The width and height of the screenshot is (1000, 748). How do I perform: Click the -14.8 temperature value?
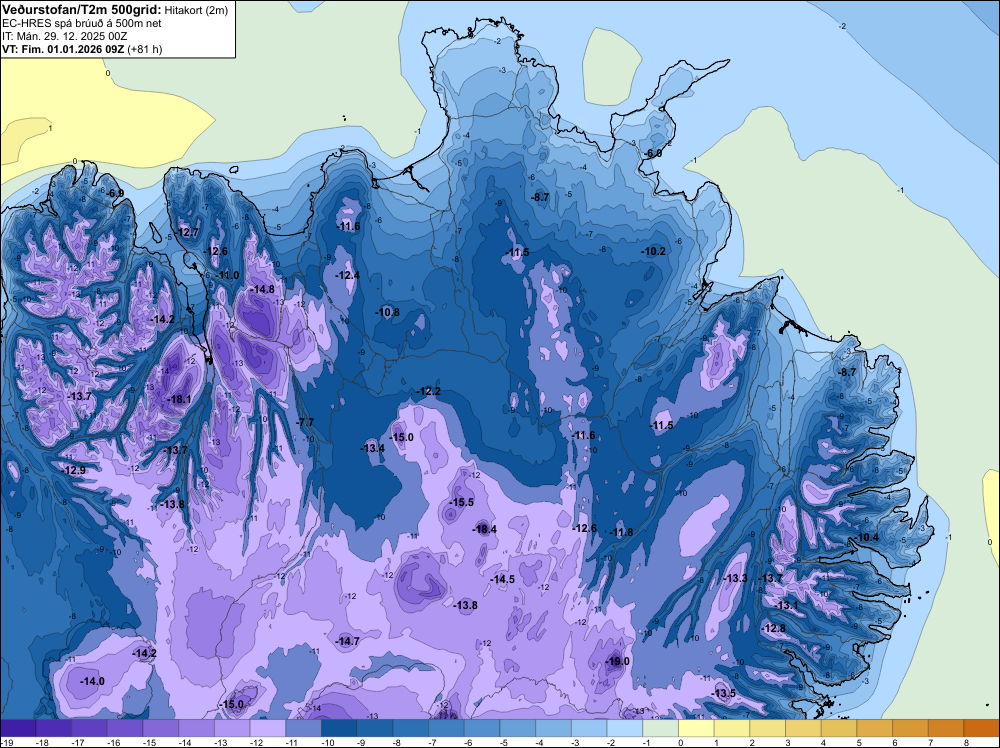(x=263, y=289)
